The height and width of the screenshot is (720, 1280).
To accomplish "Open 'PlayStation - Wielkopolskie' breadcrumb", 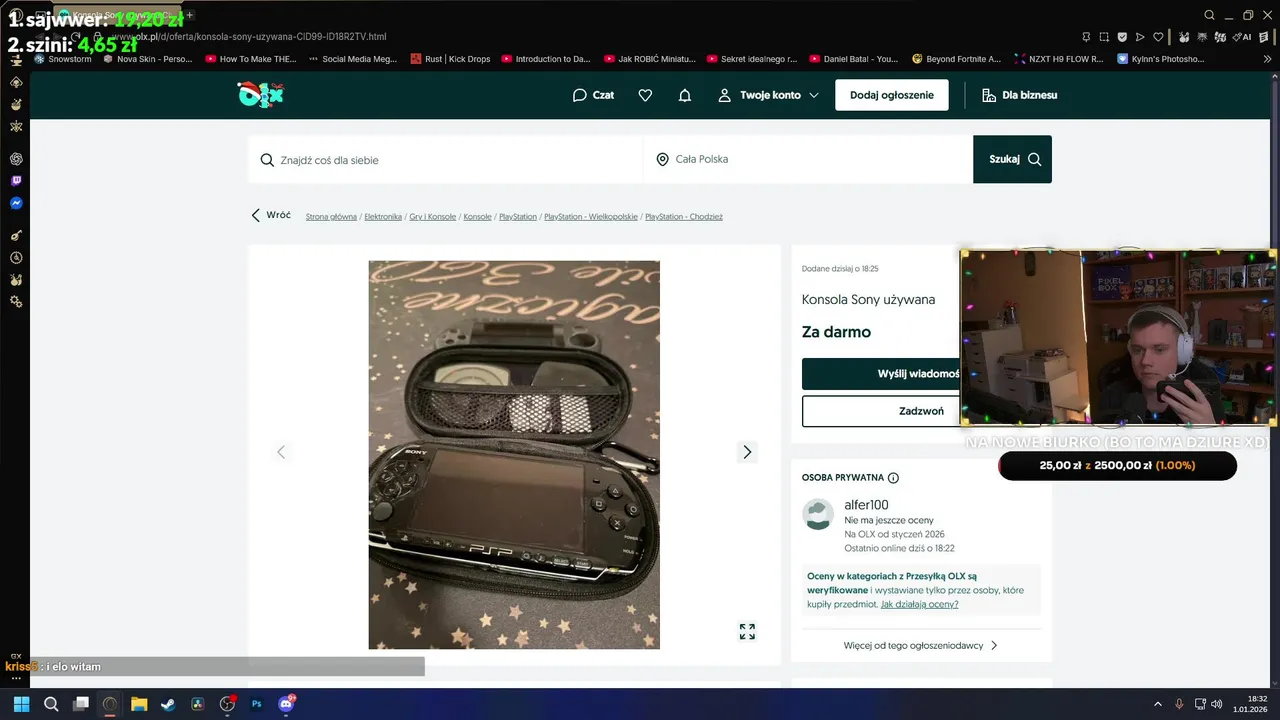I will click(591, 217).
